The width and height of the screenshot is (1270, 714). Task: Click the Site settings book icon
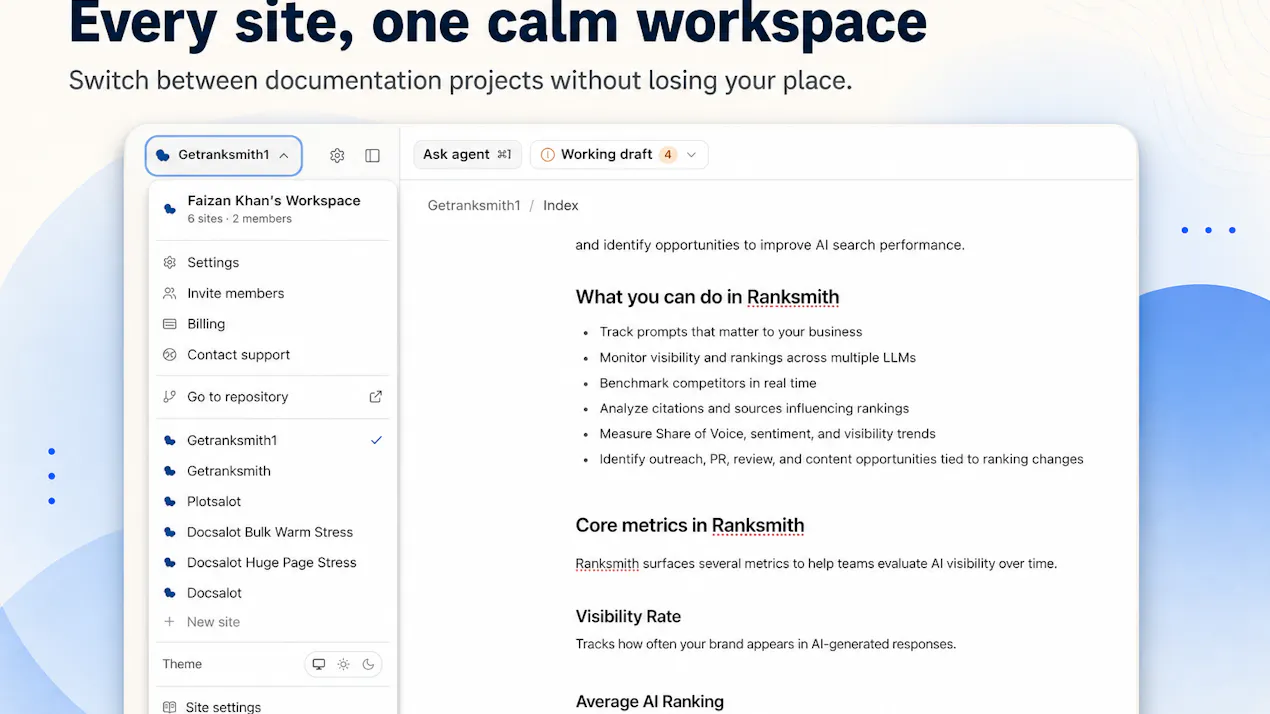click(x=169, y=707)
